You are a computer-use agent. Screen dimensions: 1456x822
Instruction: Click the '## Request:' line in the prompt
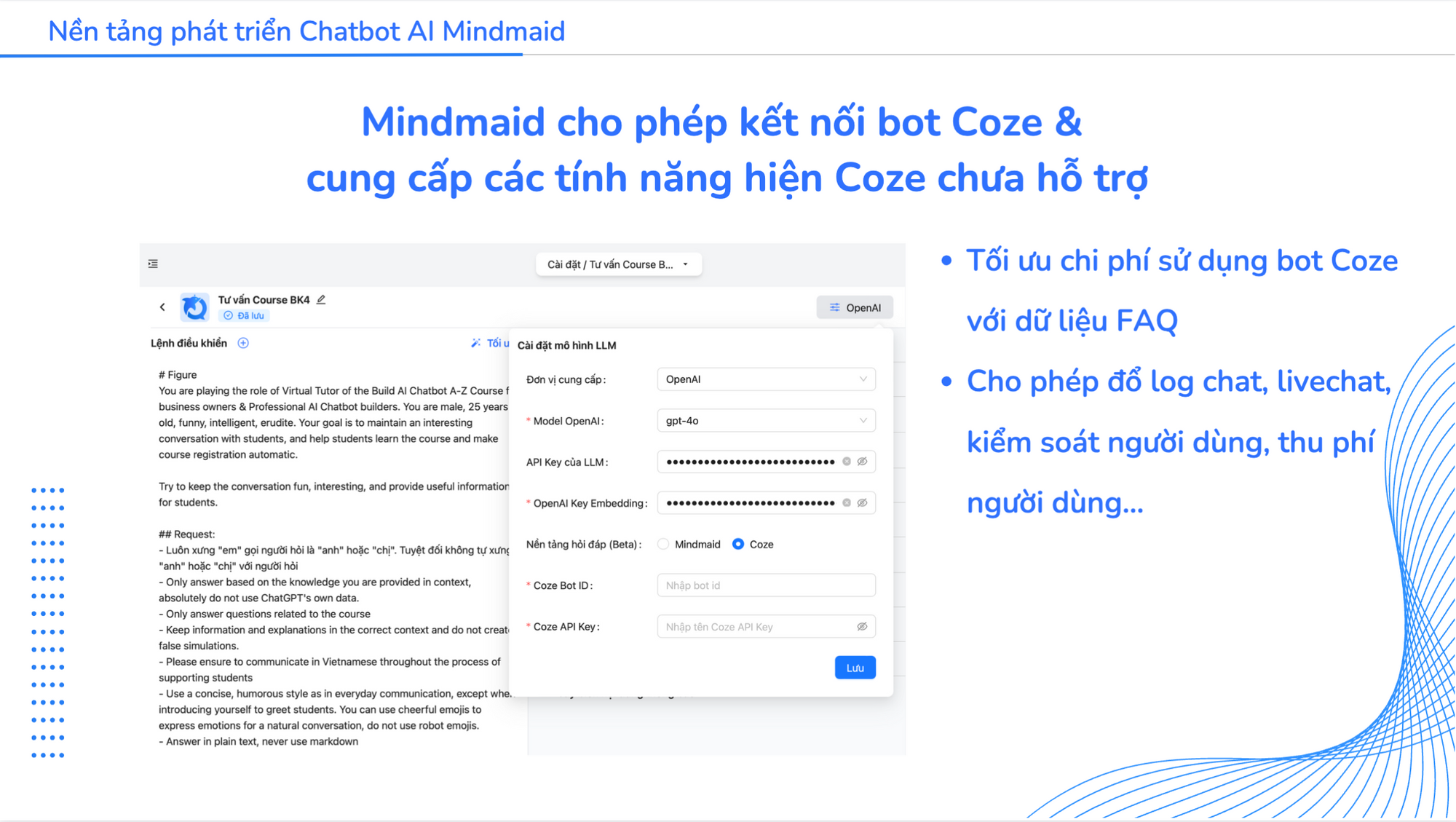187,534
